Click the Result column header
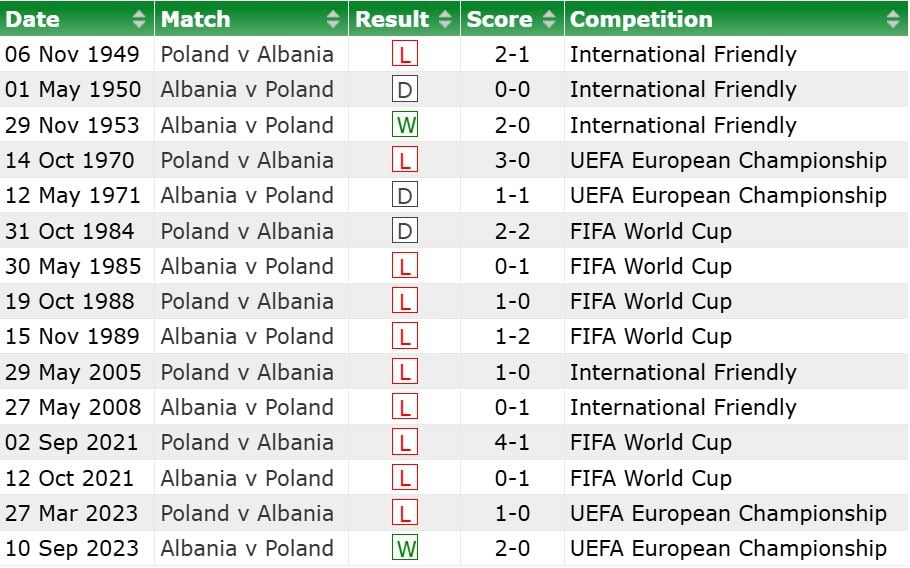Image resolution: width=910 pixels, height=568 pixels. coord(392,19)
